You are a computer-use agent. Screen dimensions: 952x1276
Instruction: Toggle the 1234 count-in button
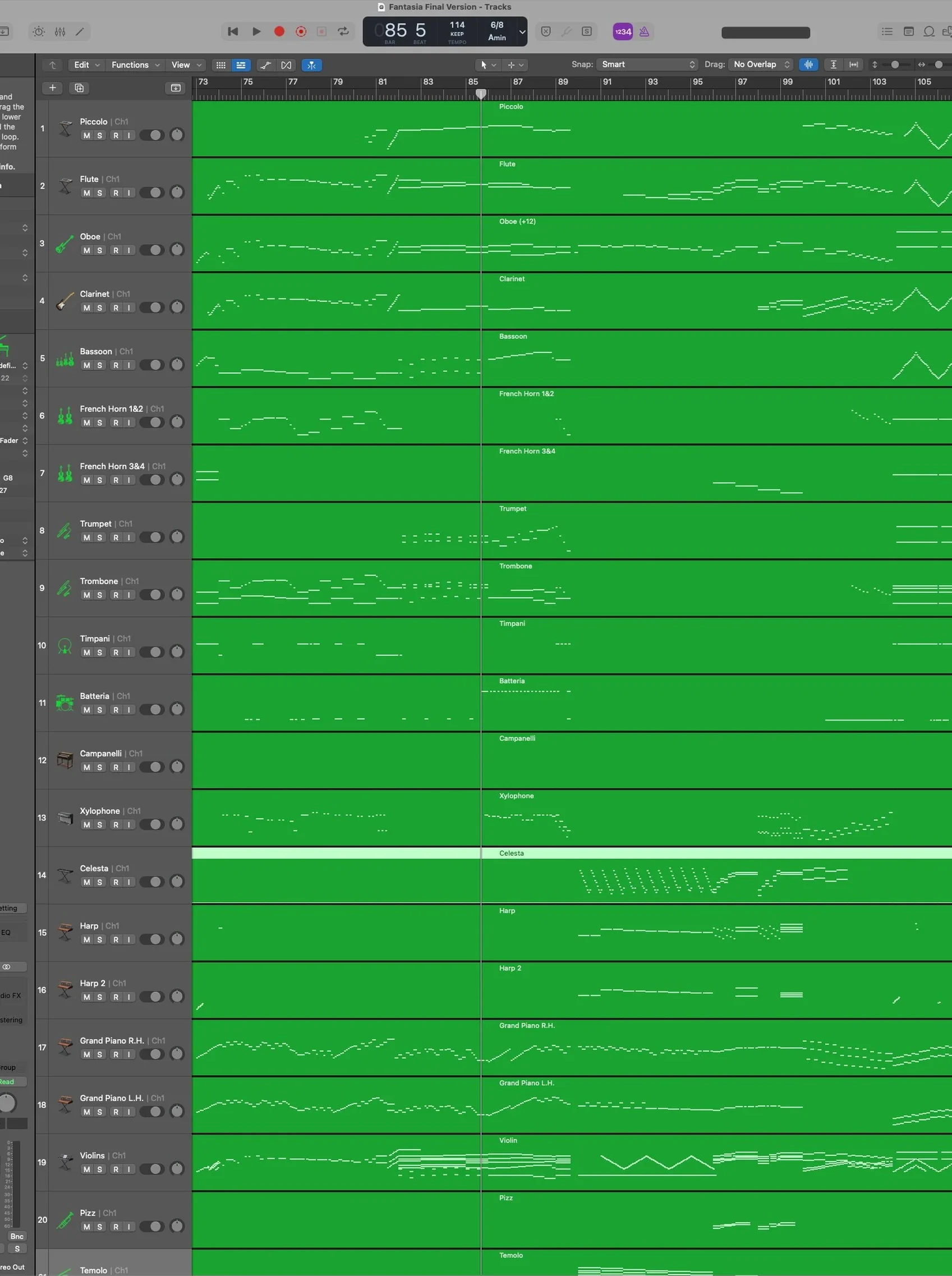point(622,31)
